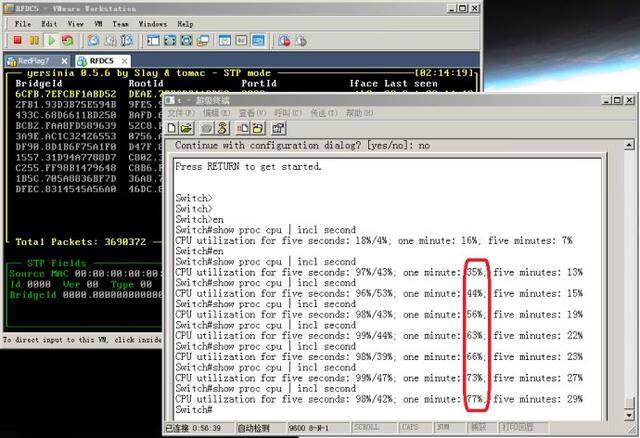Open the 查看 menu in HyperTerminal
The image size is (640, 438).
pyautogui.click(x=252, y=113)
